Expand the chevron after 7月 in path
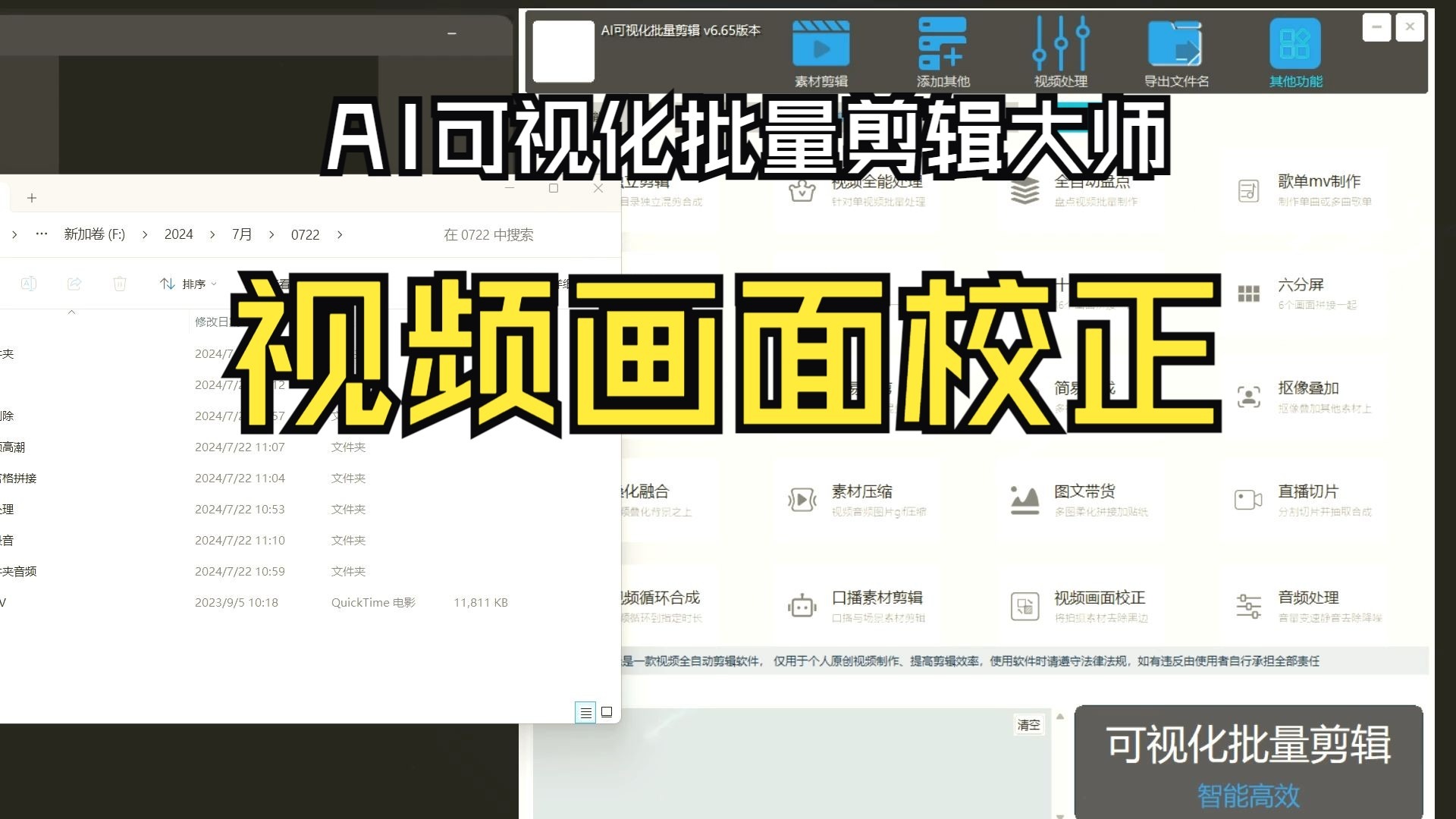 point(271,234)
